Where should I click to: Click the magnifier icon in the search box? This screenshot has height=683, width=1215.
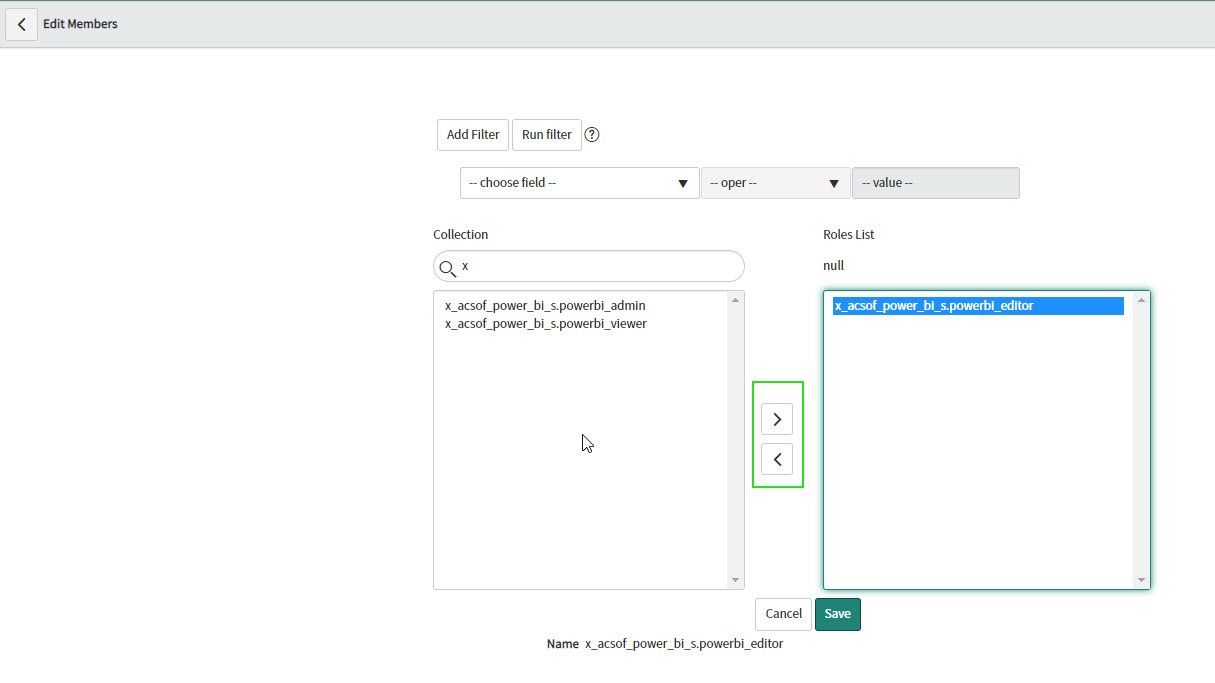click(448, 266)
